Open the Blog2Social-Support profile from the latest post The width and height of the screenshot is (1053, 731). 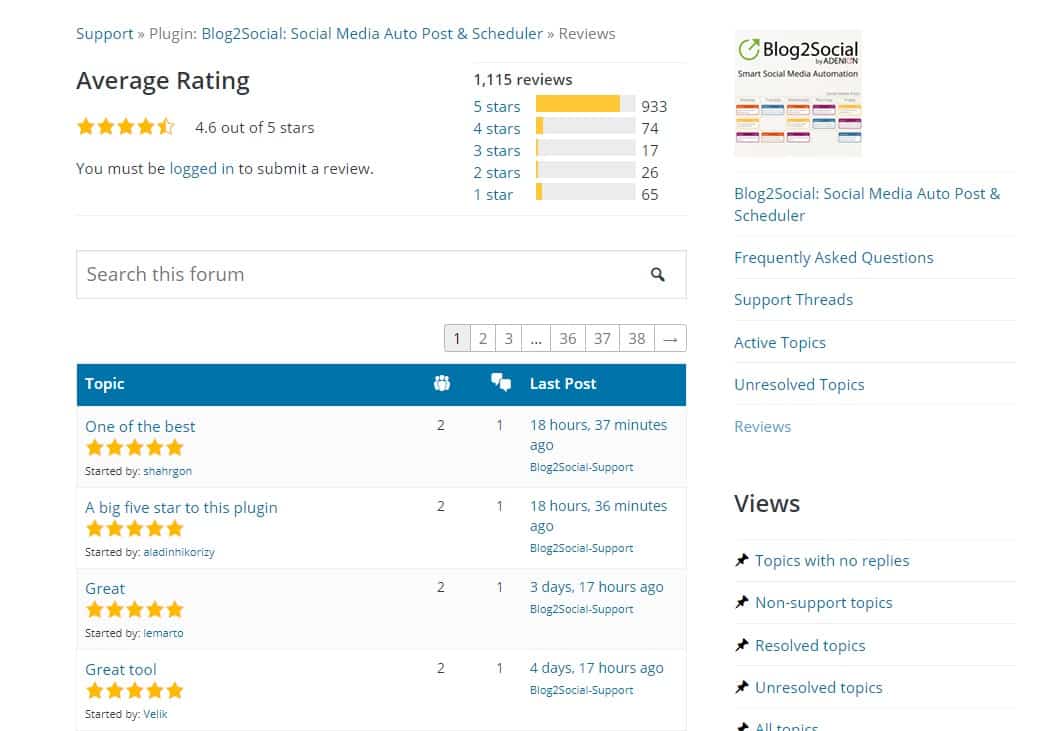(581, 466)
